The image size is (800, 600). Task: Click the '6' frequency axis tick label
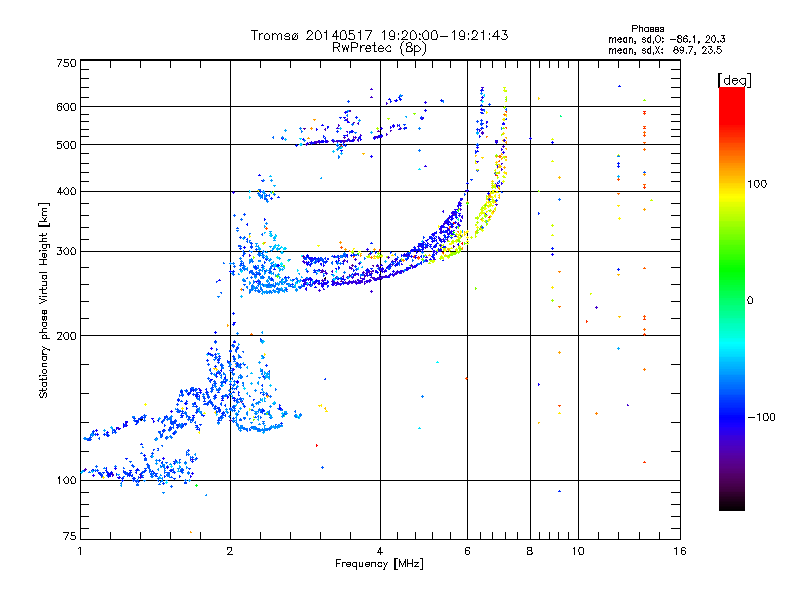tap(467, 551)
